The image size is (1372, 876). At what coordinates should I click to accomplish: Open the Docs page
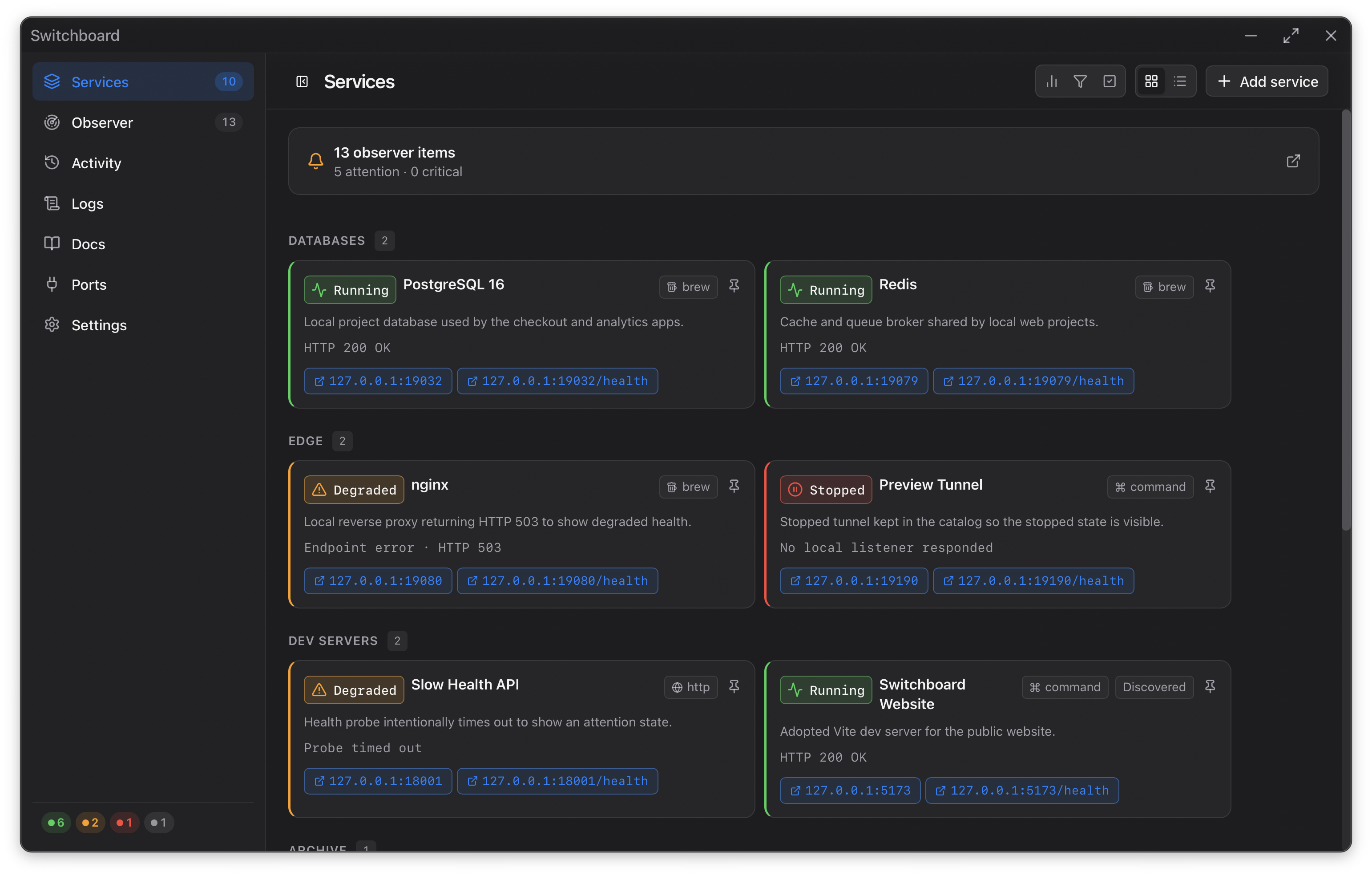click(143, 244)
